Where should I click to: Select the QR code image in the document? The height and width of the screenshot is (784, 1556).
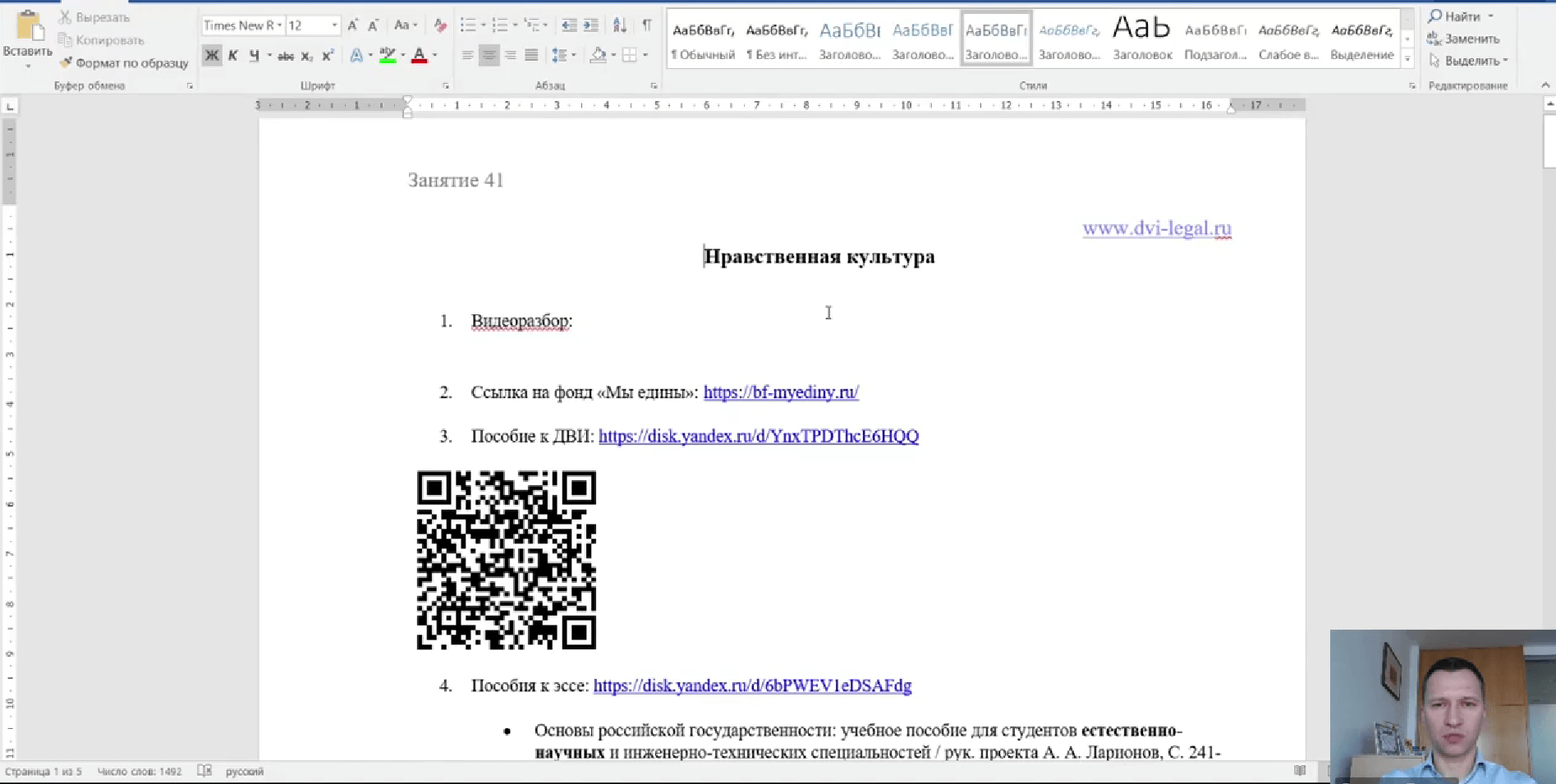click(x=507, y=560)
